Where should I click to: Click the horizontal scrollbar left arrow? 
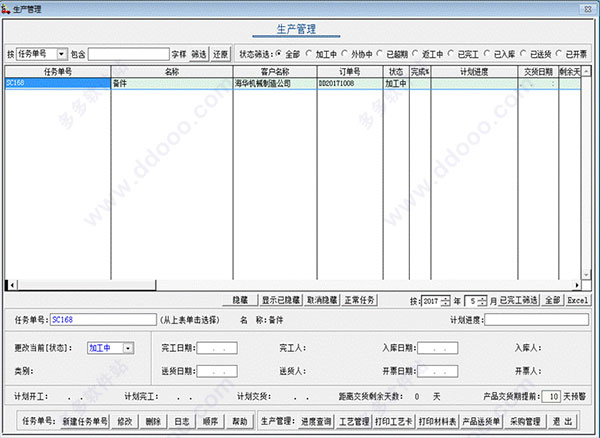coord(12,285)
